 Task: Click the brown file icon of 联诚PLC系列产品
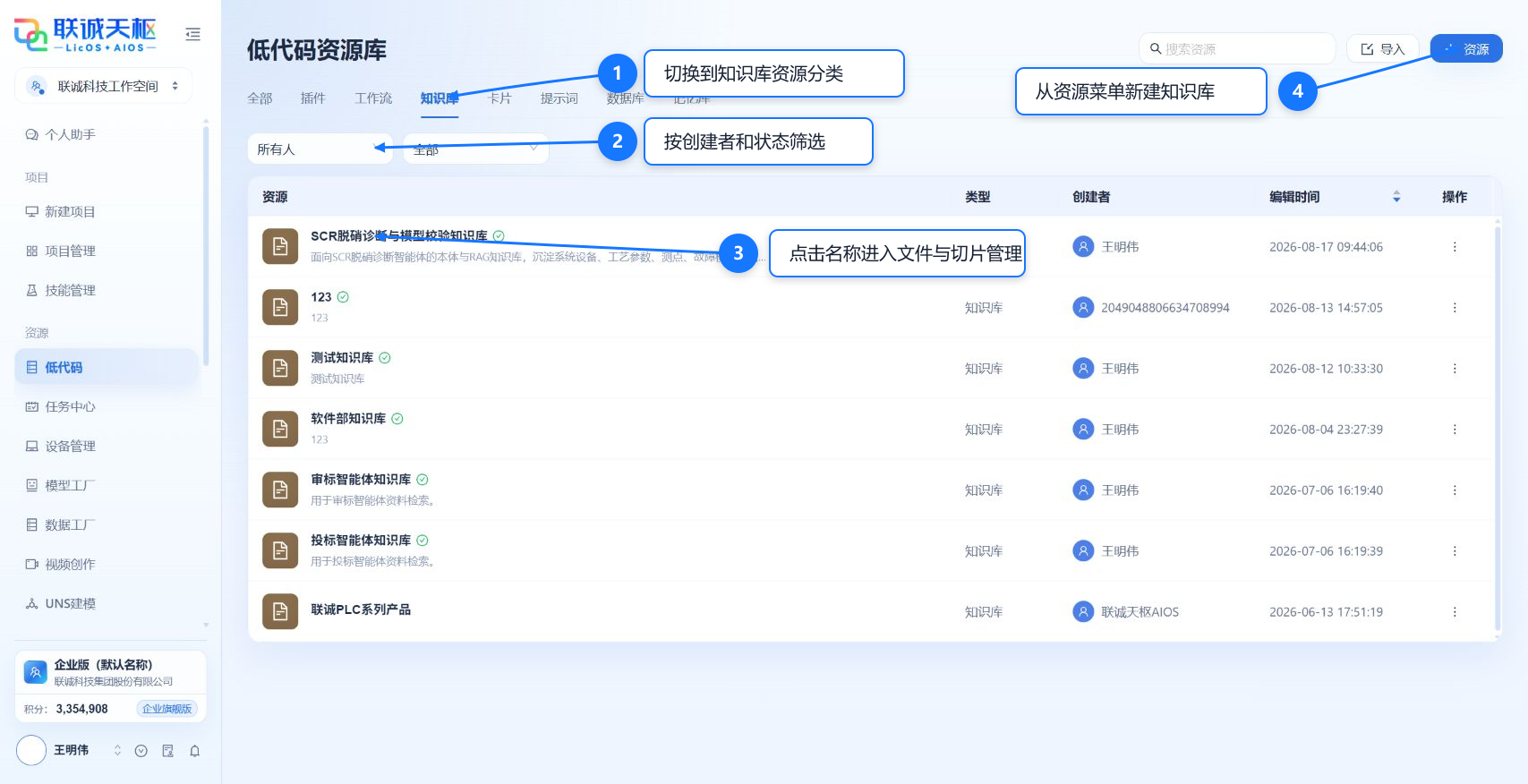[x=280, y=612]
